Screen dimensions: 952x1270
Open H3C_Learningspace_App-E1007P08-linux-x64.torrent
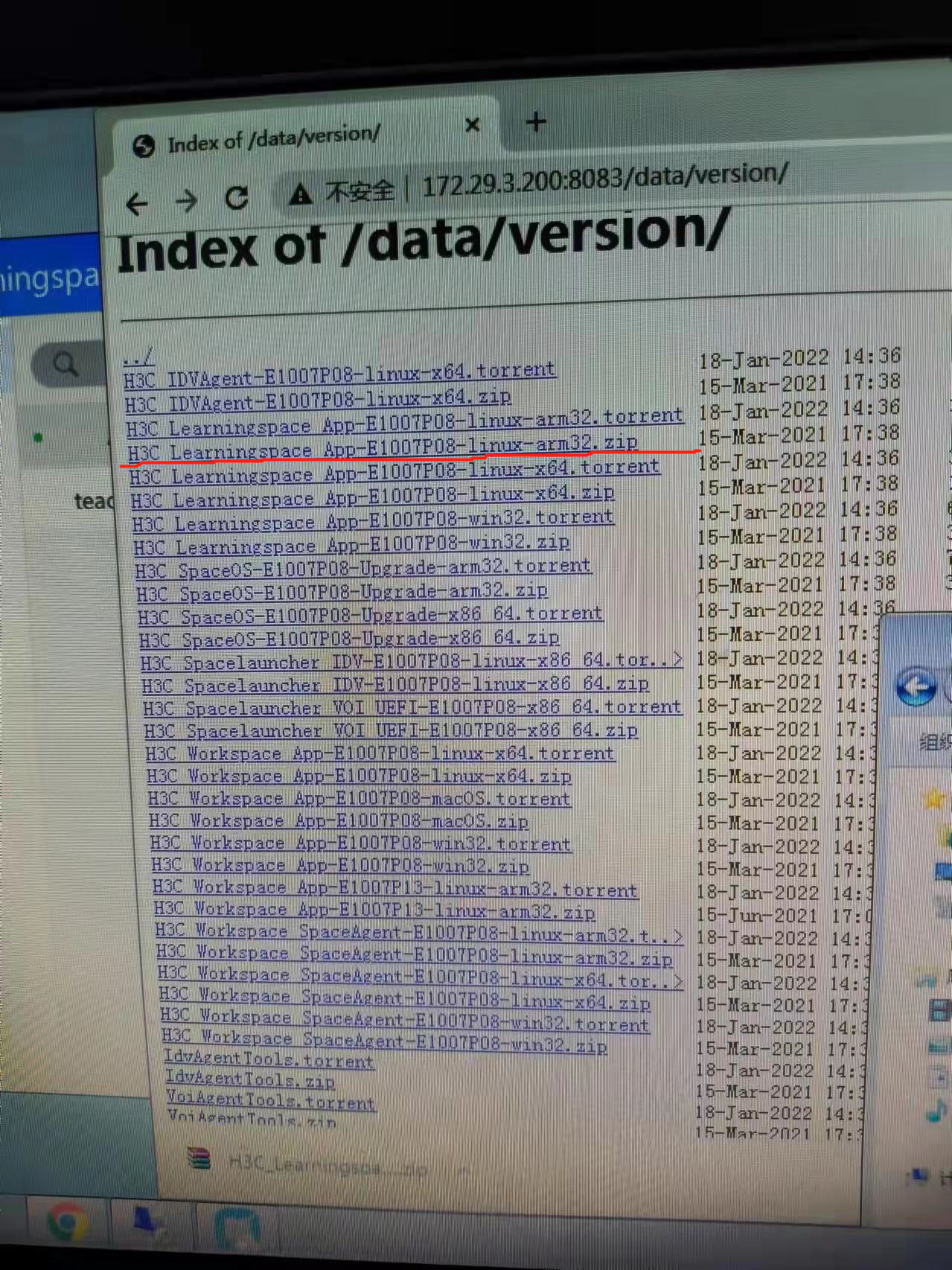coord(394,471)
